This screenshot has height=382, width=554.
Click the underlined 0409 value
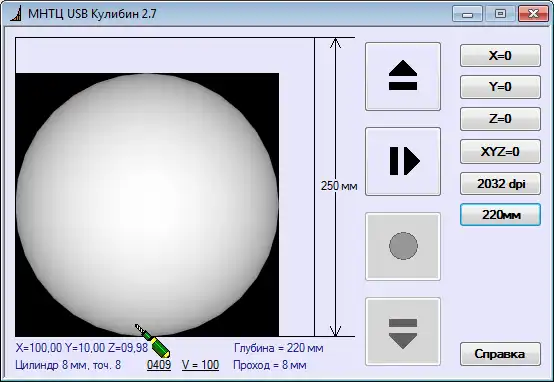point(159,365)
